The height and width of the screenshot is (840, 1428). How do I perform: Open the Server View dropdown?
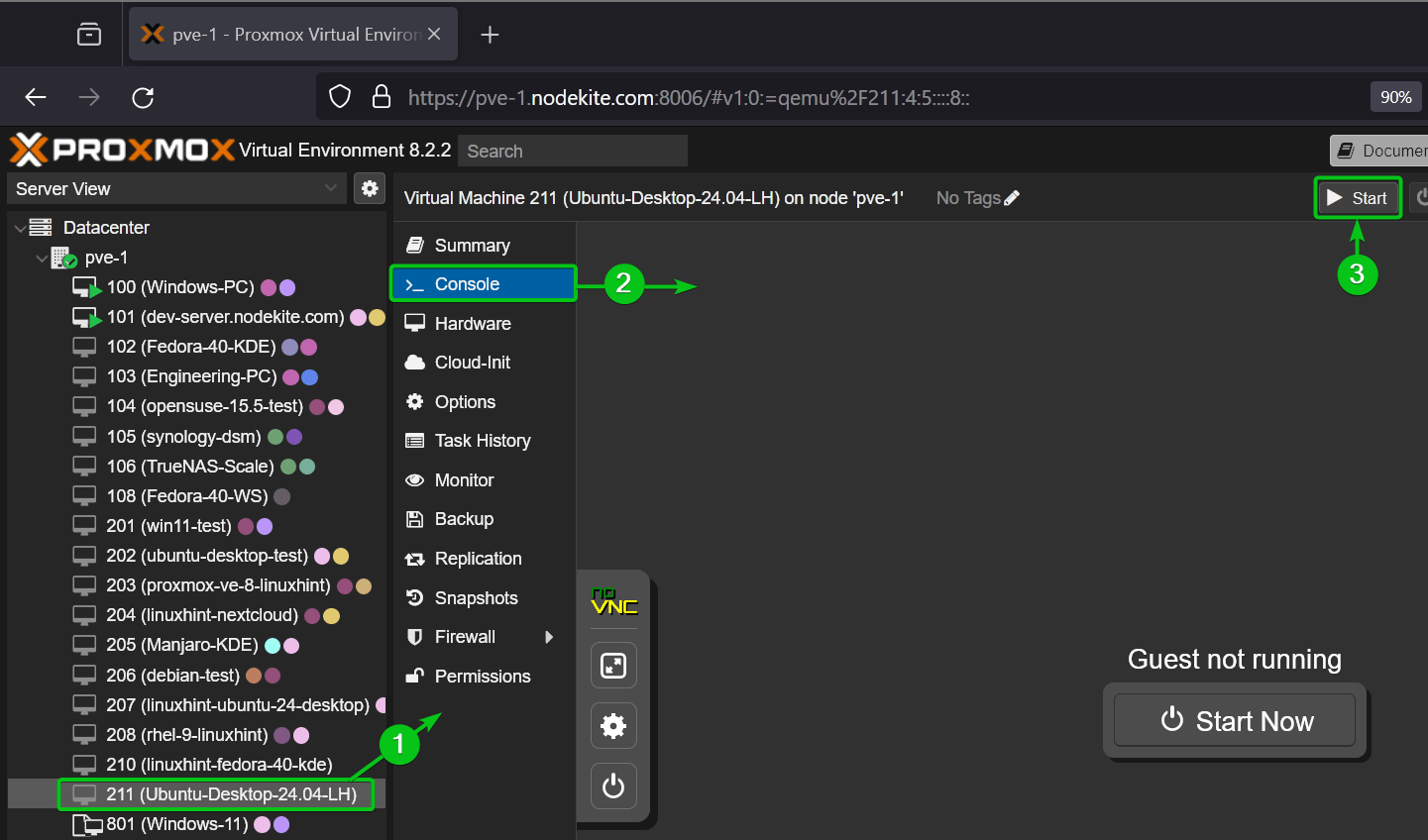pos(331,188)
